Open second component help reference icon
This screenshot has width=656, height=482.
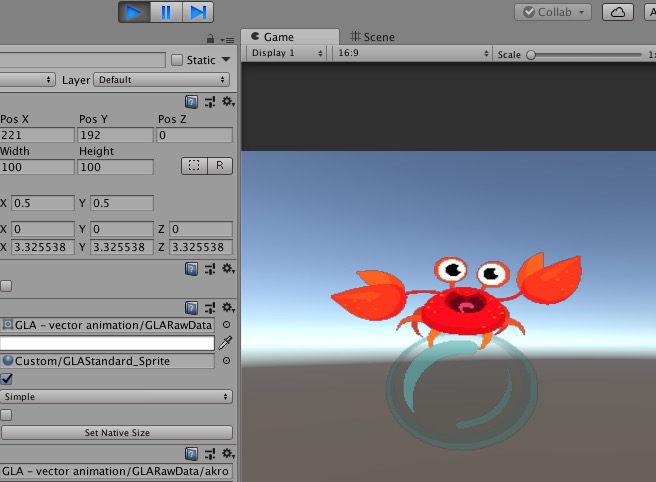(191, 269)
